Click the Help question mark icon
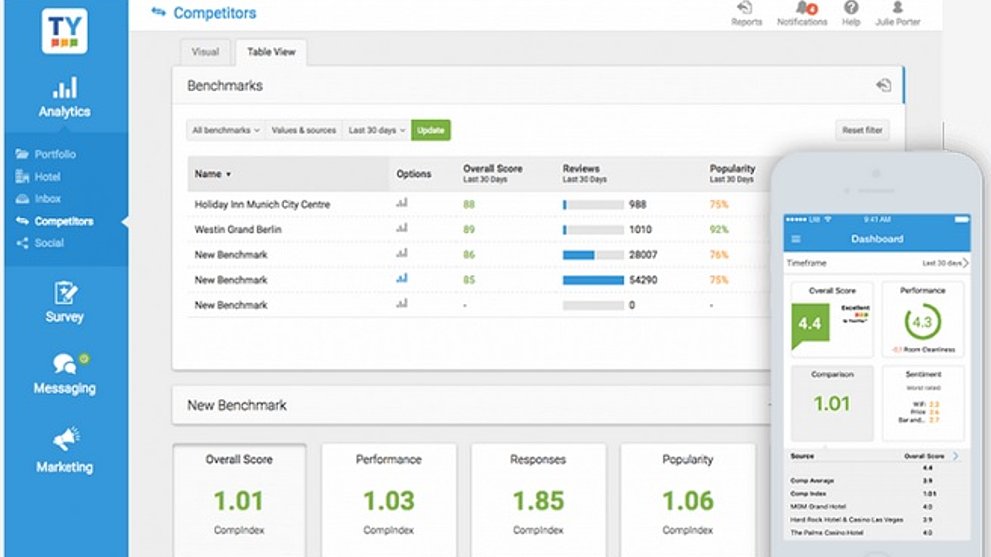The width and height of the screenshot is (991, 557). 851,8
